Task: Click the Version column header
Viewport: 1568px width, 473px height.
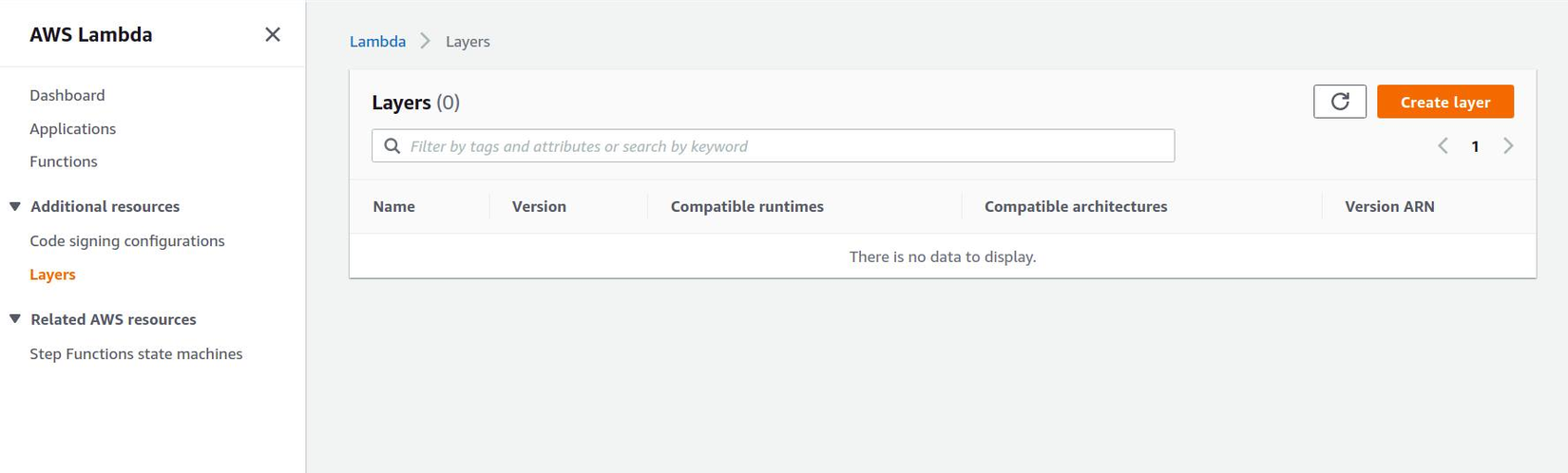Action: tap(539, 207)
